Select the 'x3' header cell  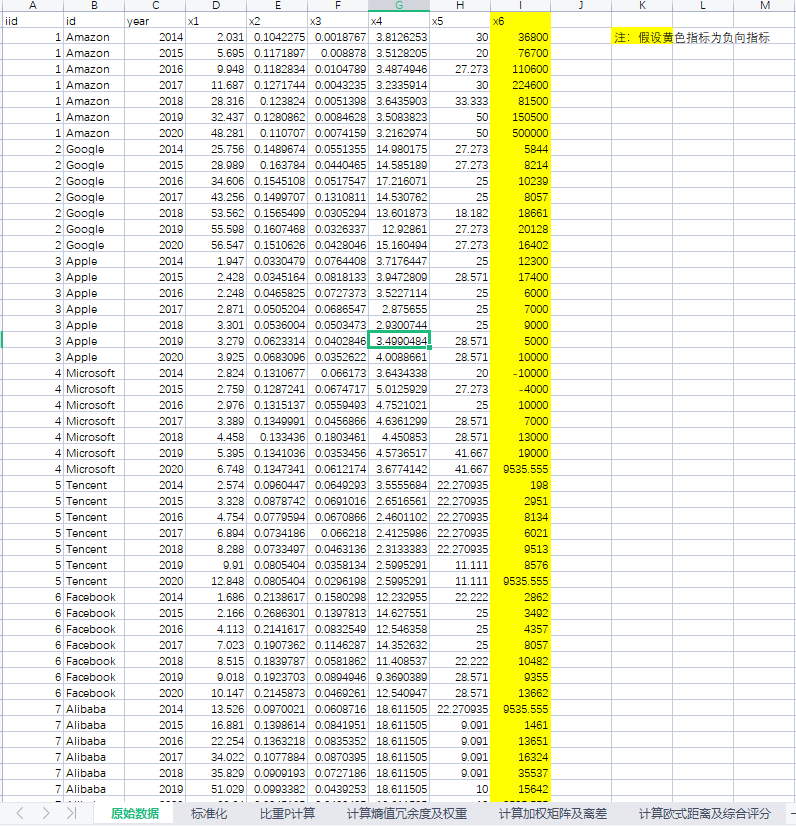pyautogui.click(x=338, y=21)
